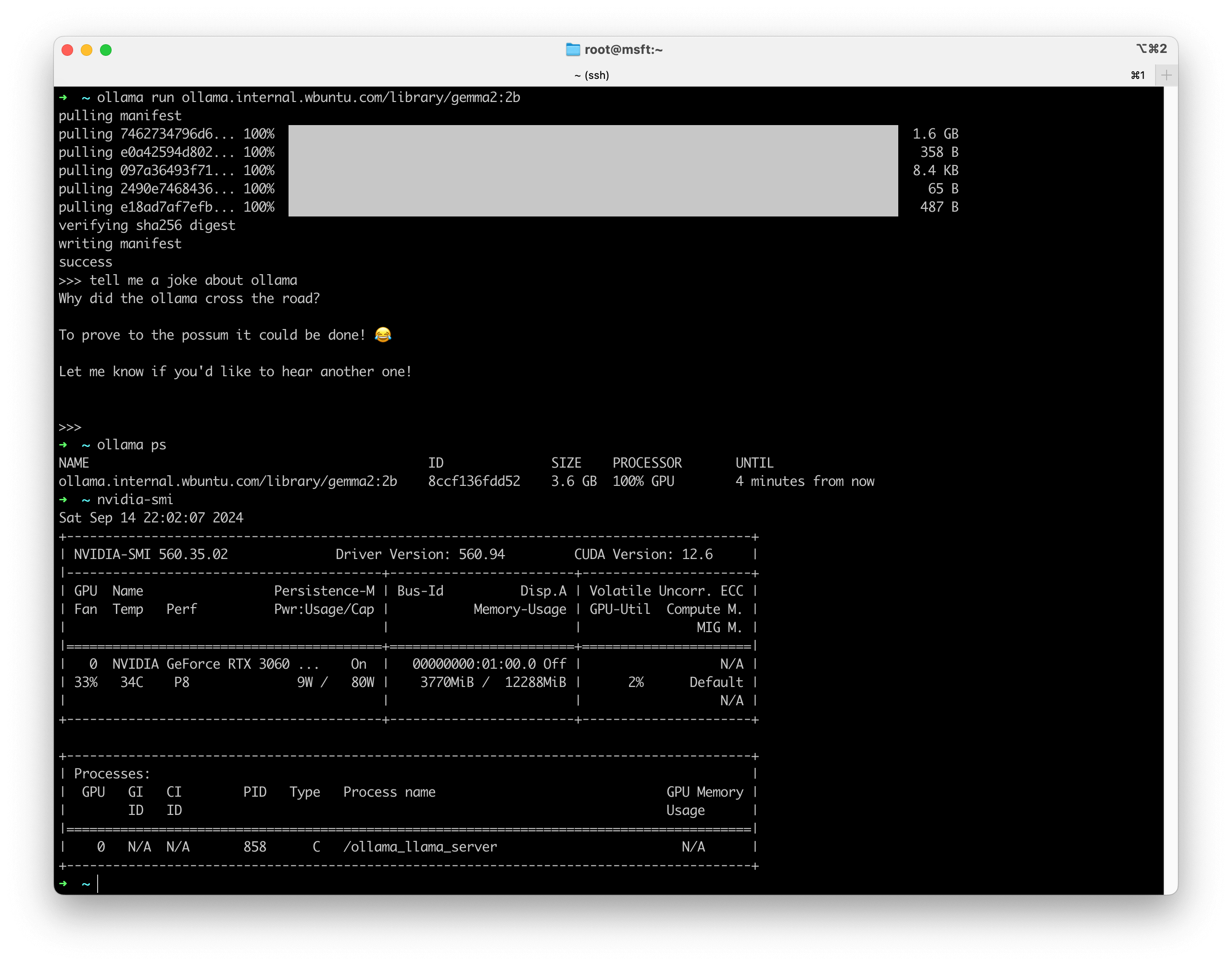Click the /ollama_llama_server process name
1232x966 pixels.
pyautogui.click(x=420, y=847)
